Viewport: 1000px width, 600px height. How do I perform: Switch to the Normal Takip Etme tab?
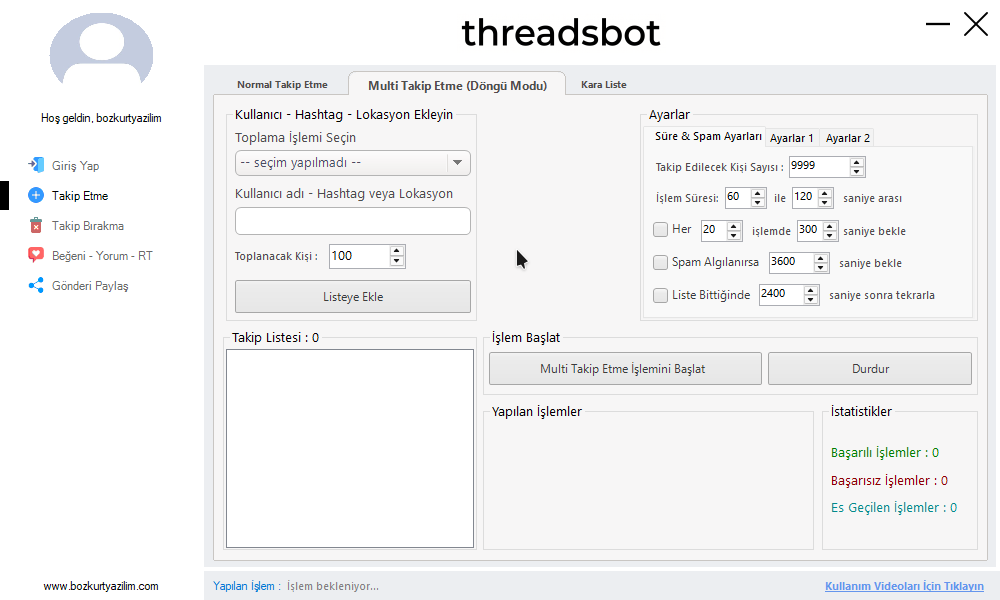[x=282, y=85]
